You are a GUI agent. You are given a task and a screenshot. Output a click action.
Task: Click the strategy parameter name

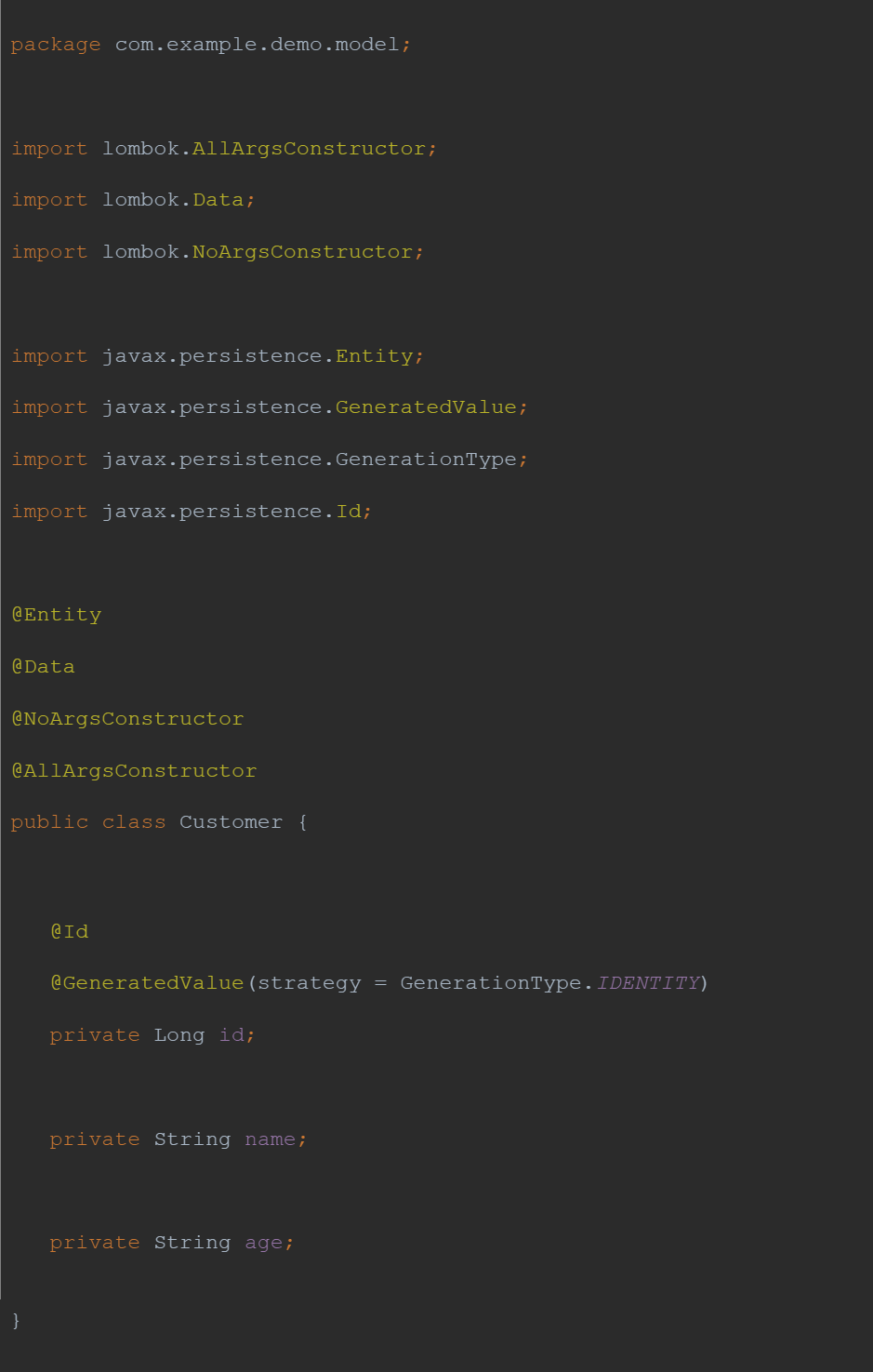pos(310,984)
